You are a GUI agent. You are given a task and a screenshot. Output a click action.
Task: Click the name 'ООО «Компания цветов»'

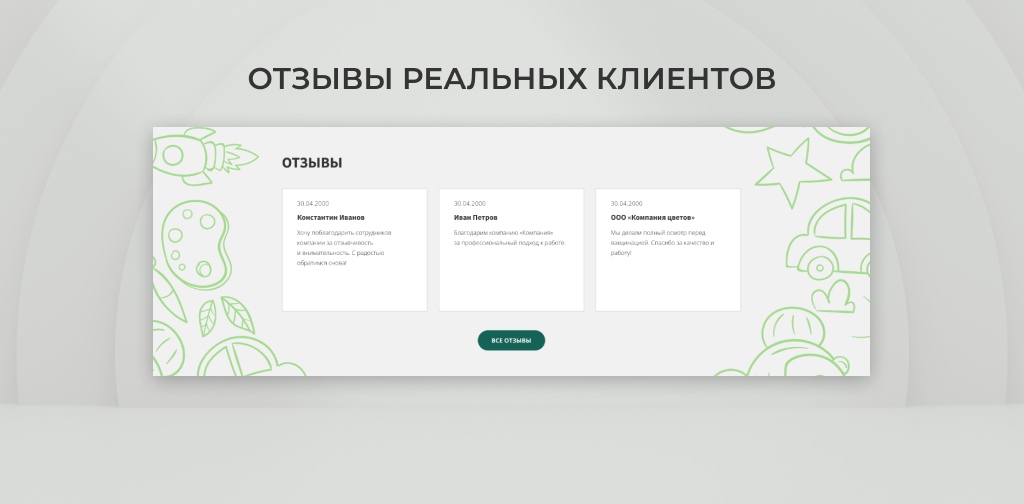652,217
